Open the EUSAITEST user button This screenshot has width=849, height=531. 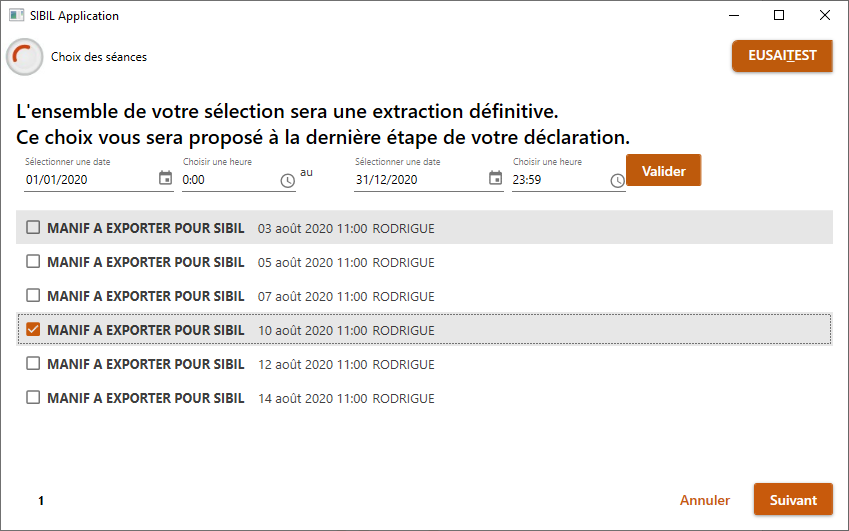click(782, 56)
